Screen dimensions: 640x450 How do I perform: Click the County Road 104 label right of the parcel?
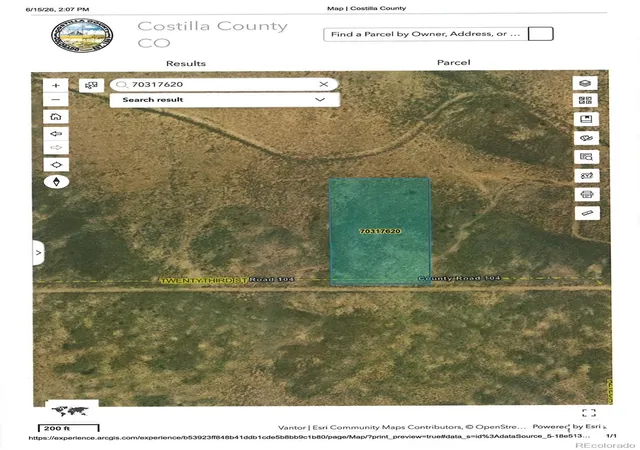[459, 278]
